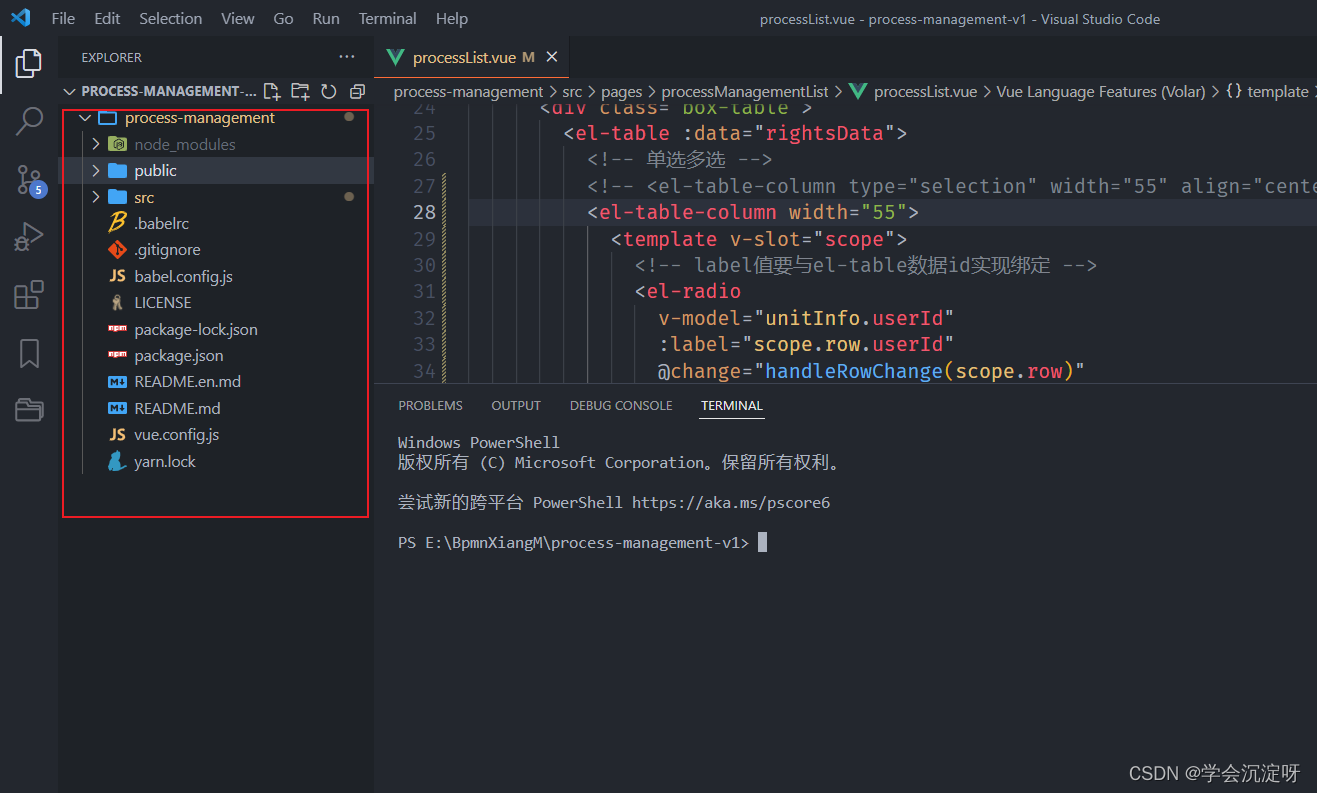Open the Source Control view showing 5 changes

tap(28, 180)
